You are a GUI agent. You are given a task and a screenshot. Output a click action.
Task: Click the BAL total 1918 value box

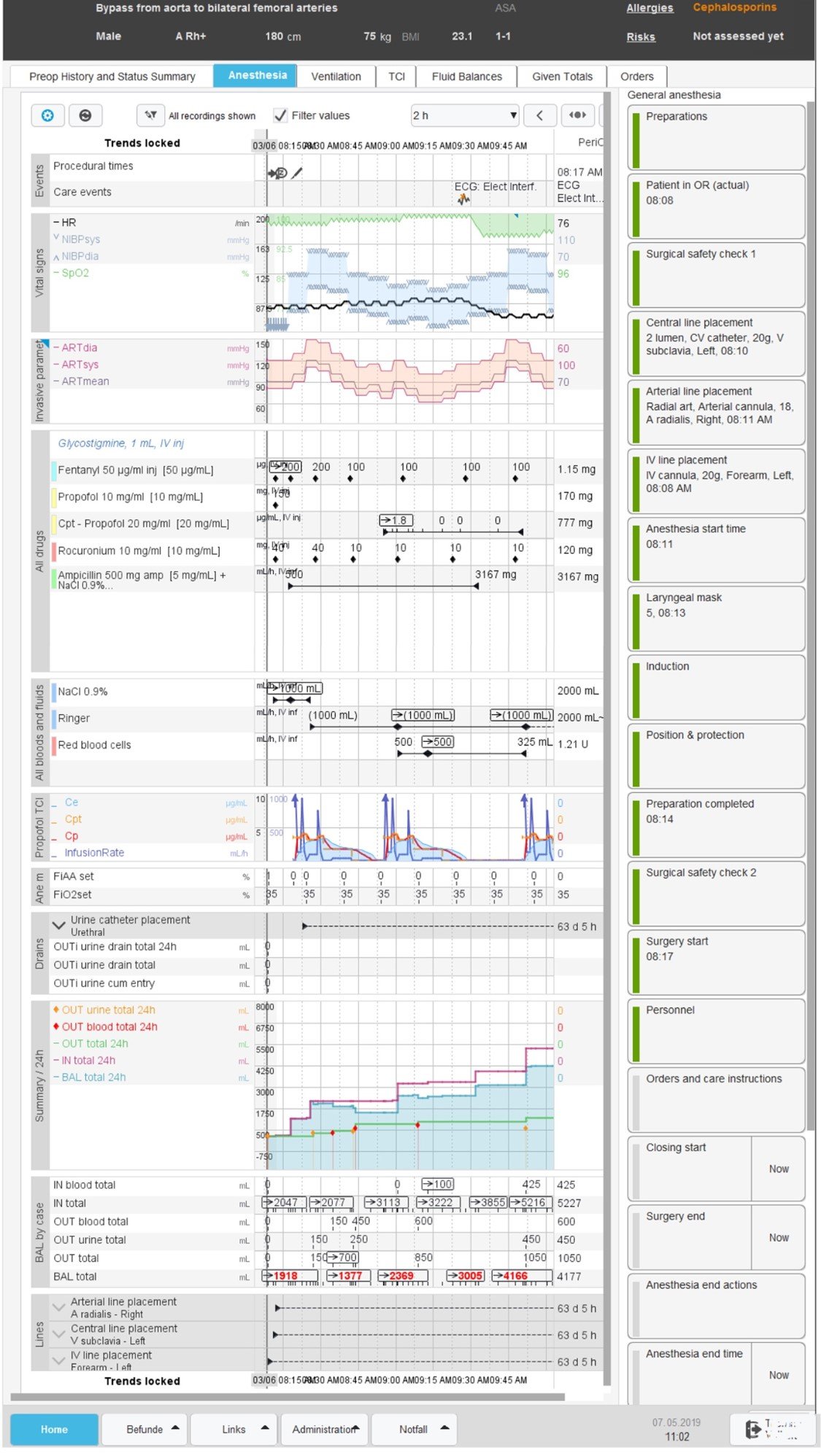(290, 1276)
